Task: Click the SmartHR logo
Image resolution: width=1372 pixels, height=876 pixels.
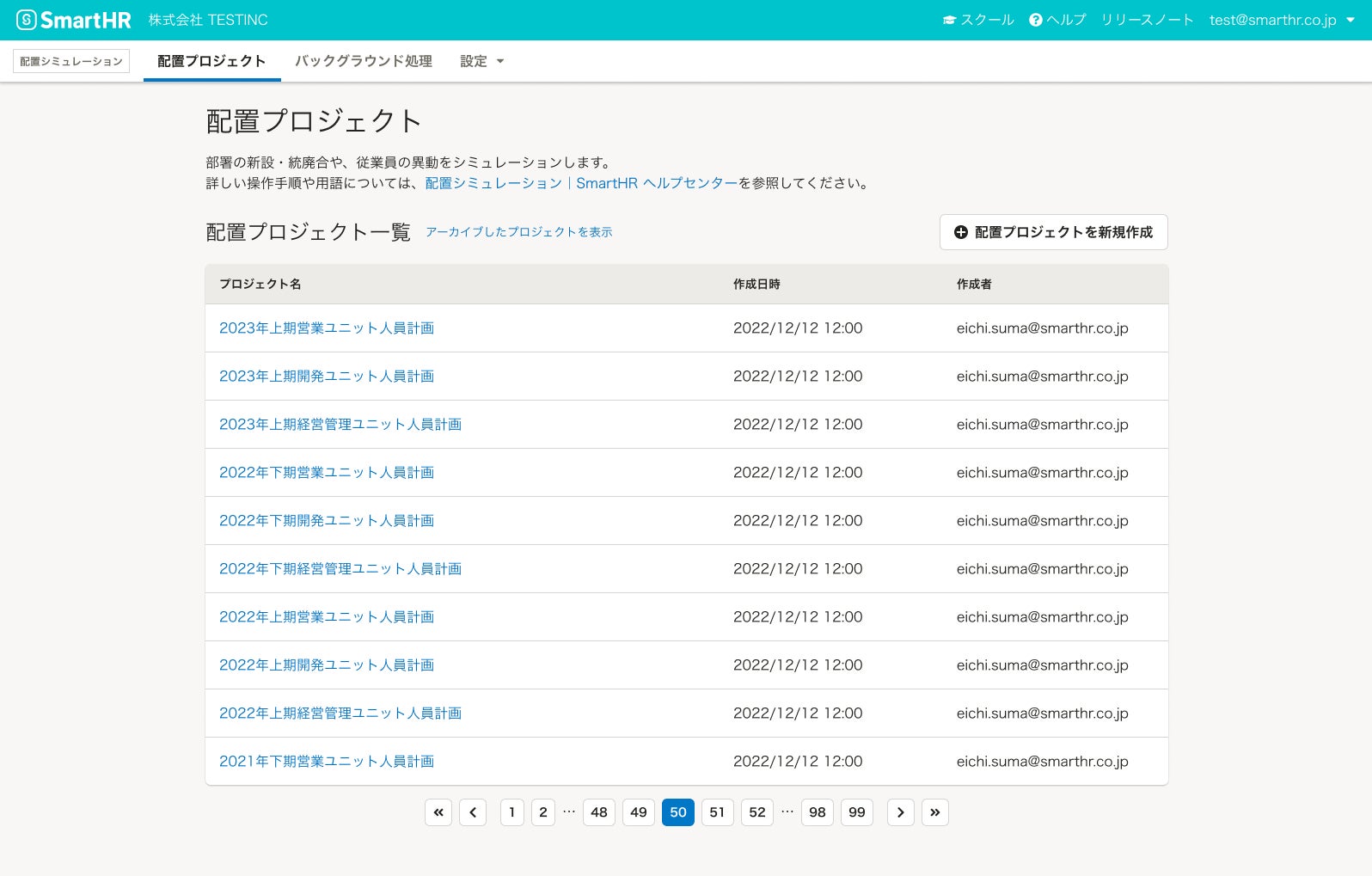Action: [x=74, y=20]
